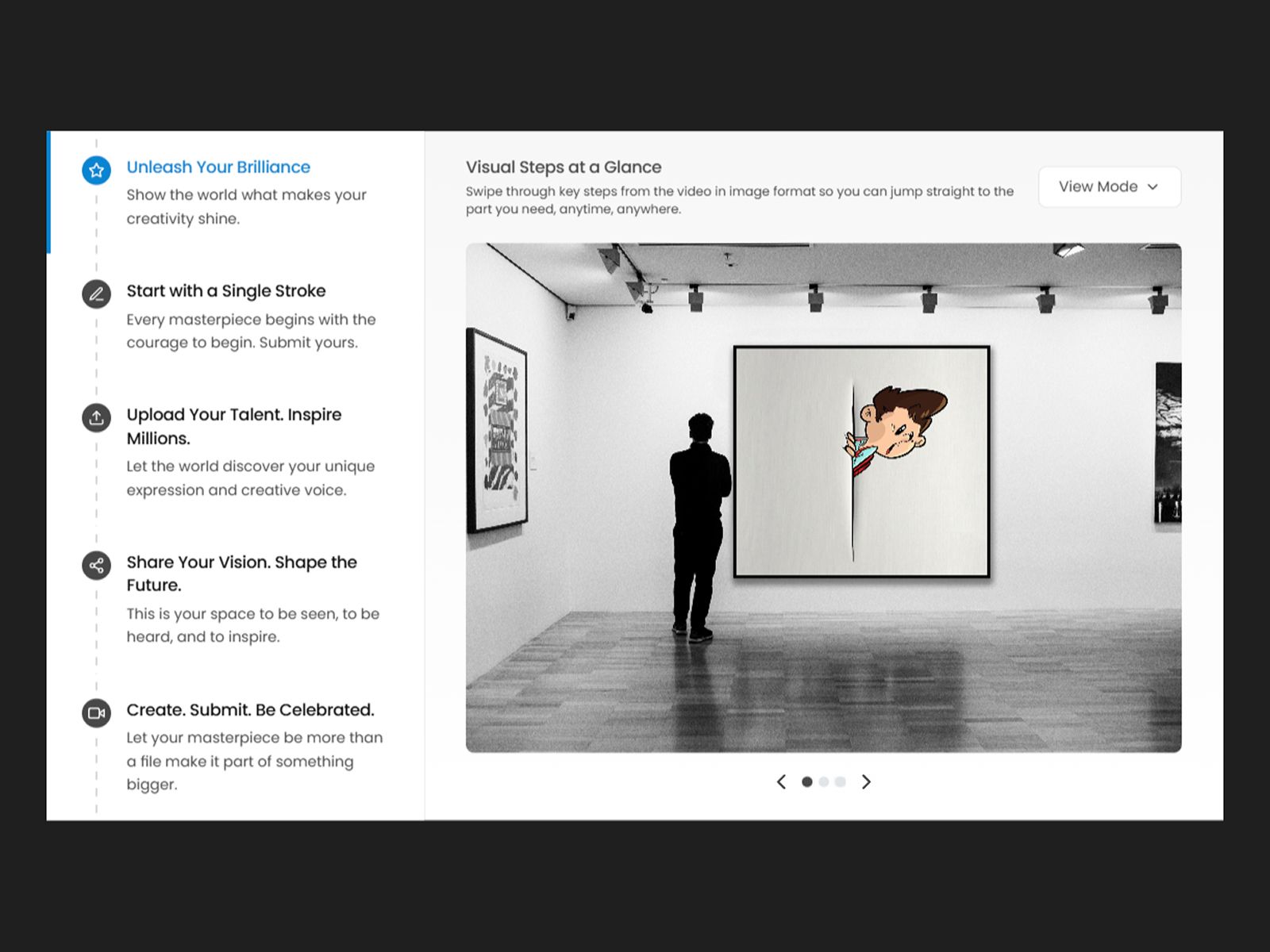The width and height of the screenshot is (1270, 952).
Task: Select the second carousel dot indicator
Action: tap(824, 782)
